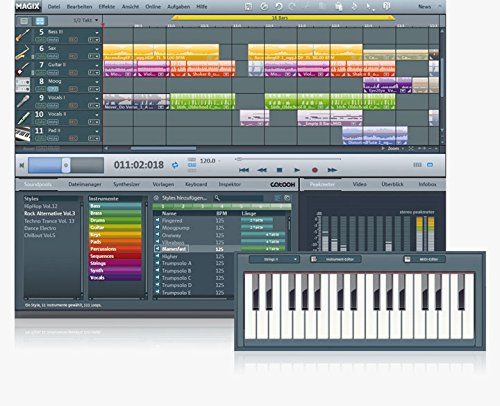This screenshot has height=406, width=500.
Task: Mute track 9 Vocals
Action: (x=53, y=105)
